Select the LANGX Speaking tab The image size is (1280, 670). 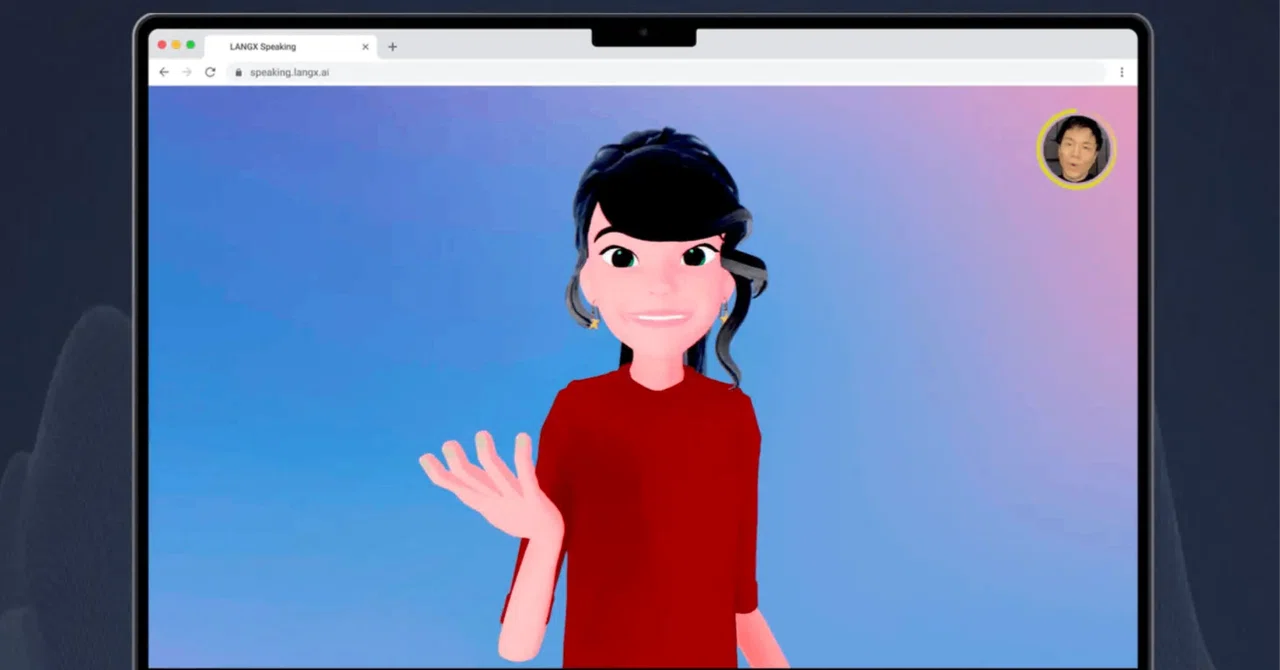291,46
